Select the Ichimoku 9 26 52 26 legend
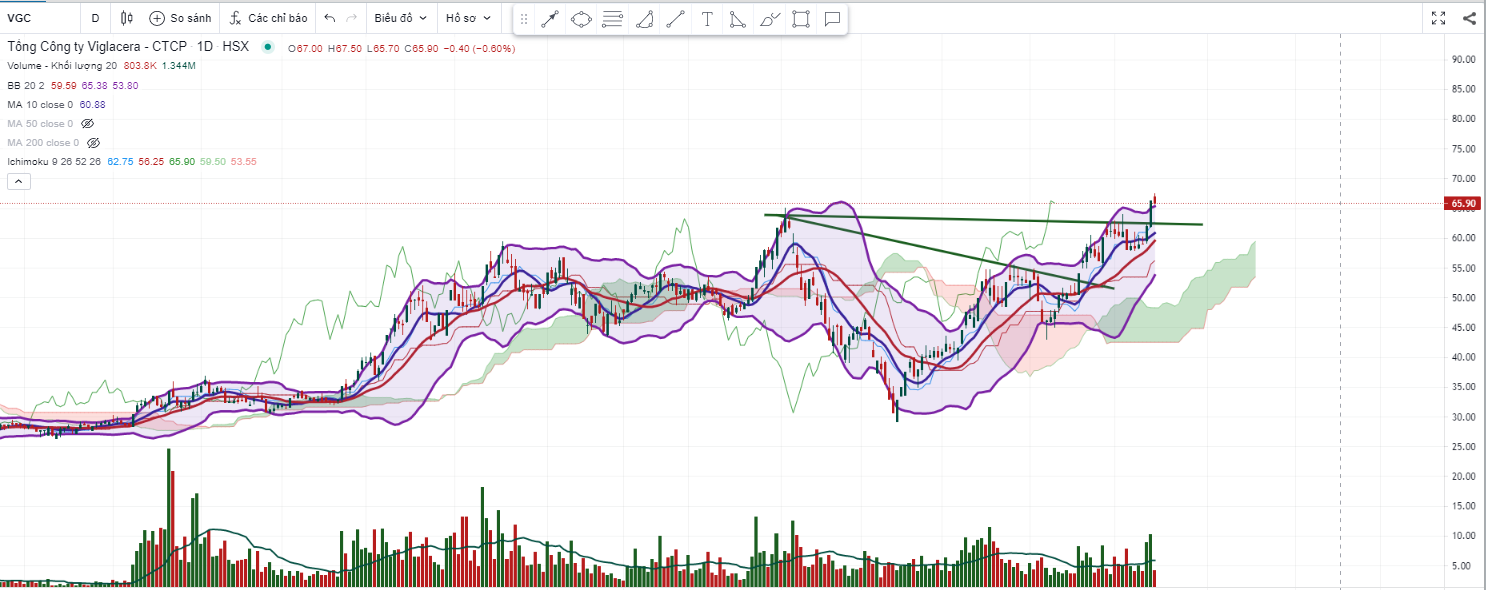This screenshot has height=590, width=1486. (54, 161)
